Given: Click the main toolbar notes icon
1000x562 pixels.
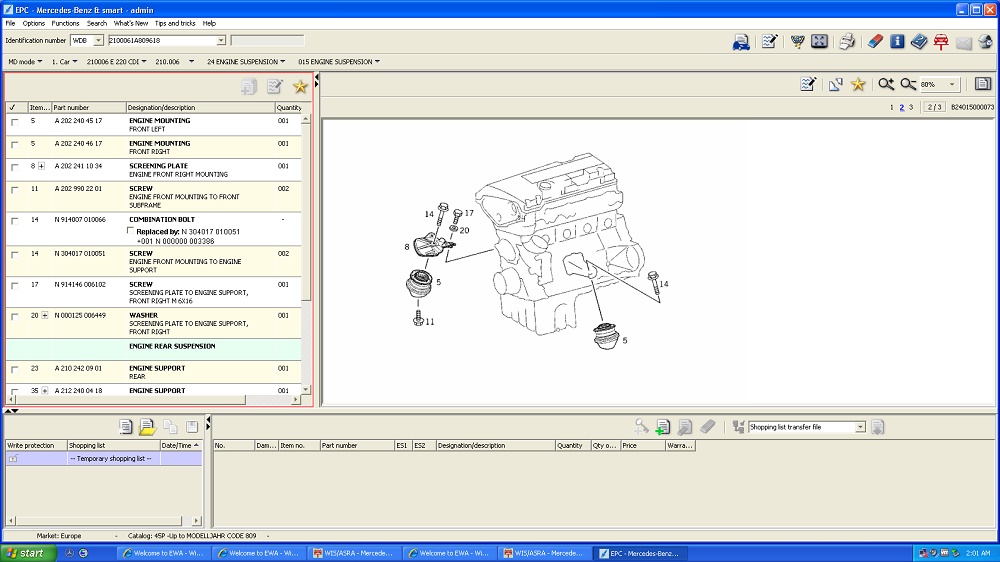Looking at the screenshot, I should (x=769, y=42).
